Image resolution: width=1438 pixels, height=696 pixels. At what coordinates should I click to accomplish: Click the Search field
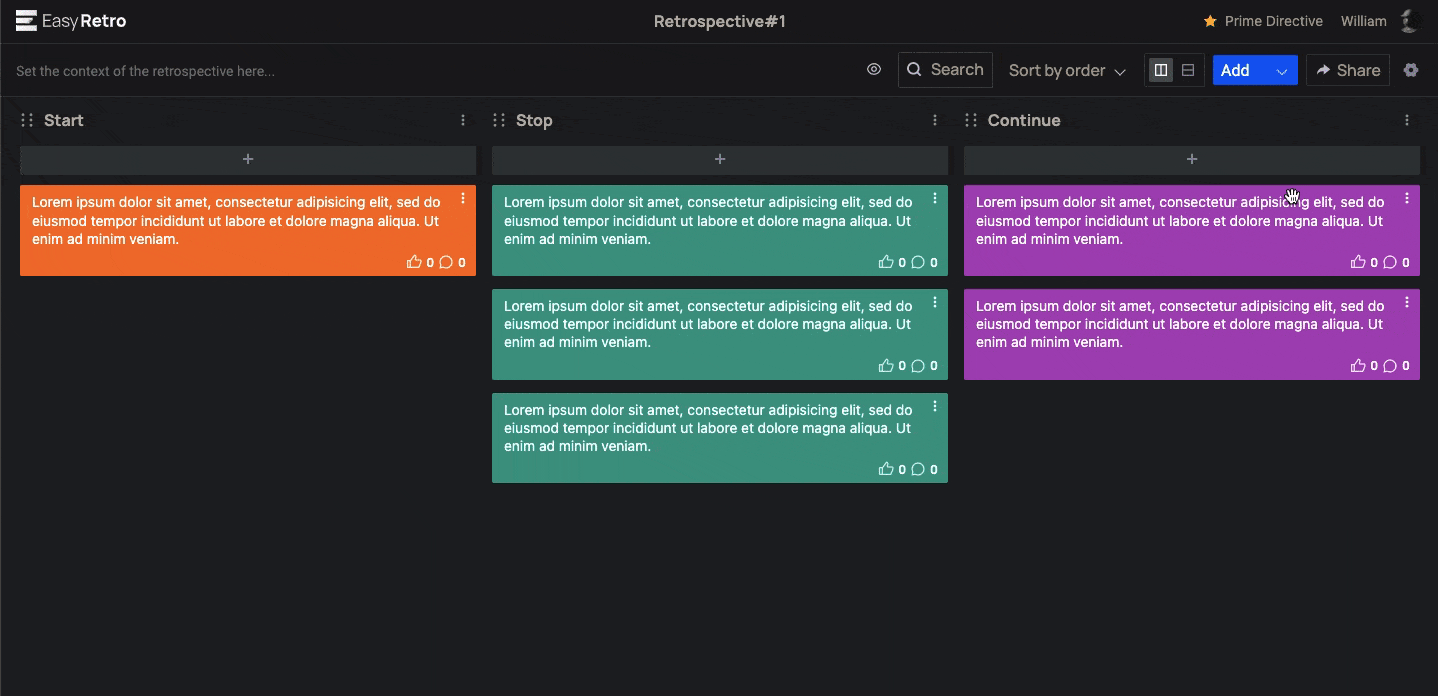(x=945, y=70)
